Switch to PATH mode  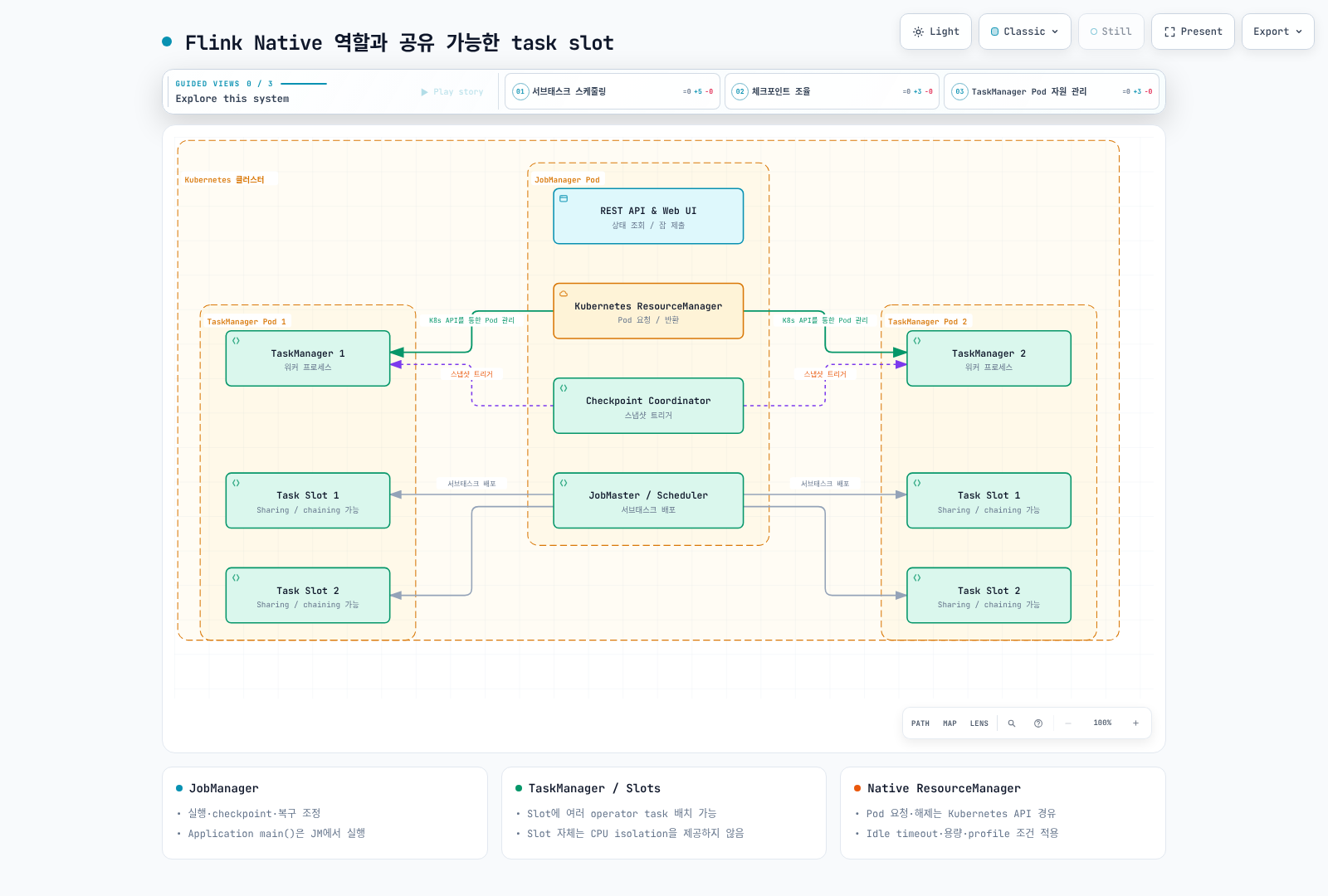tap(920, 723)
